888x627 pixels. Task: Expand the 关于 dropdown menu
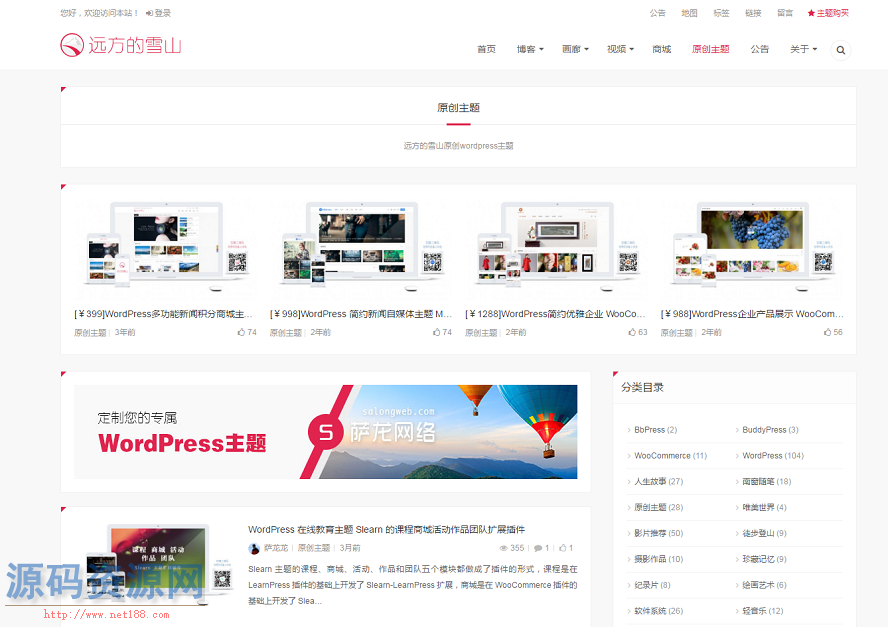coord(803,49)
